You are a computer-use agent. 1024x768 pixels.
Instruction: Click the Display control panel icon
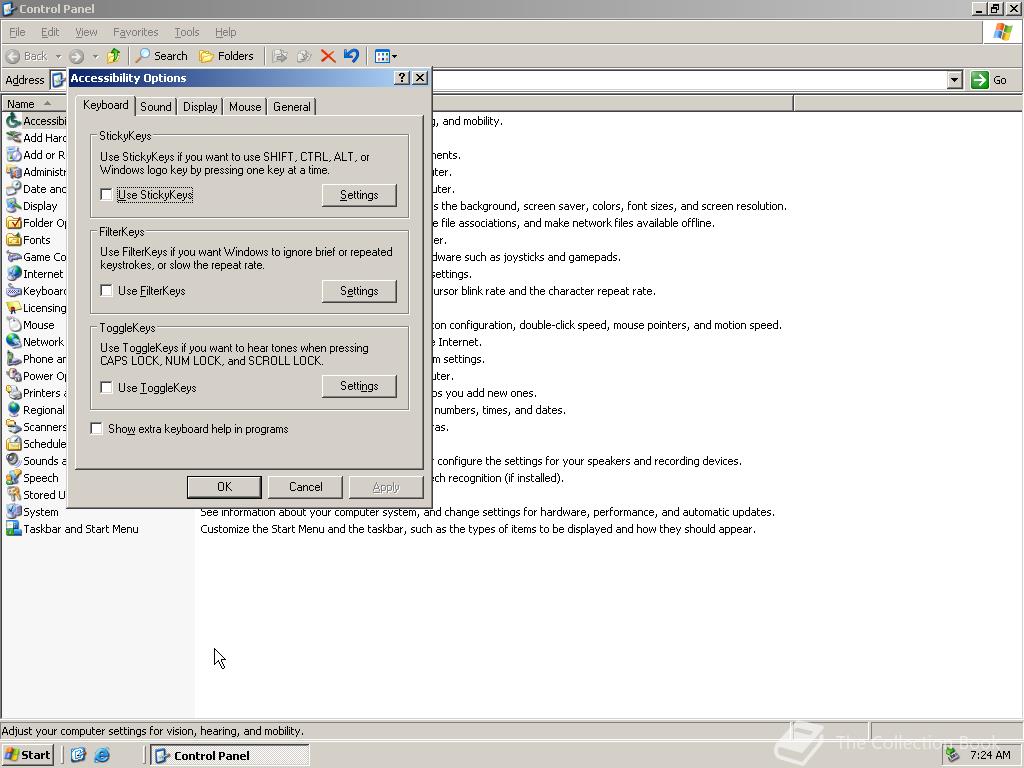coord(13,206)
